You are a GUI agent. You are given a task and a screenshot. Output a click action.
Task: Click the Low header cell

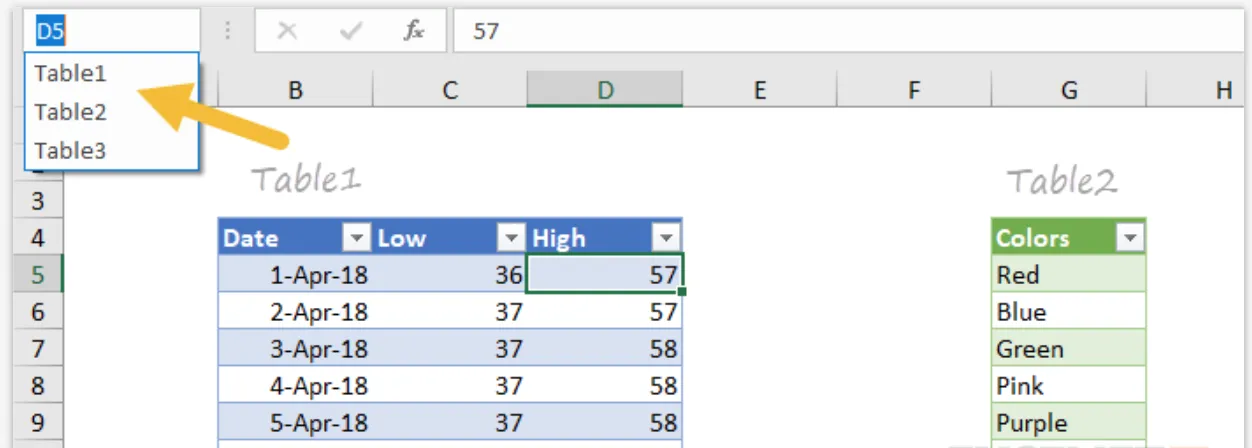[x=450, y=238]
